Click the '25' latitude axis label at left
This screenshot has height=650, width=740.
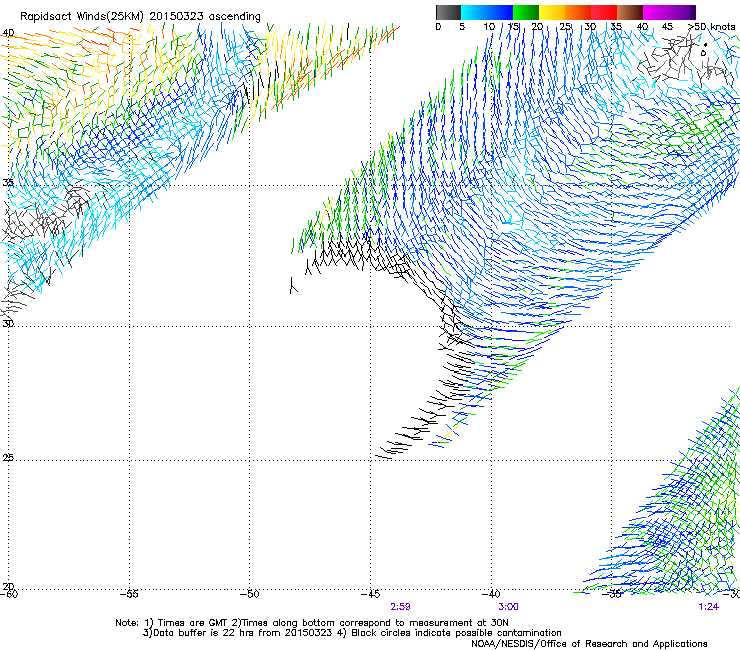(x=8, y=458)
